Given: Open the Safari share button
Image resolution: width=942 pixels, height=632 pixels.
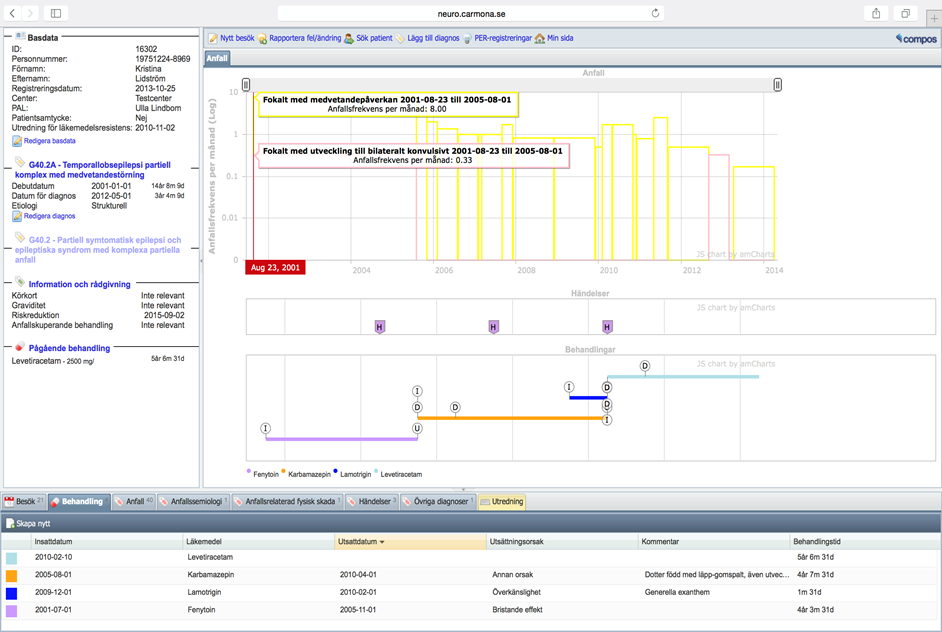Looking at the screenshot, I should [876, 13].
